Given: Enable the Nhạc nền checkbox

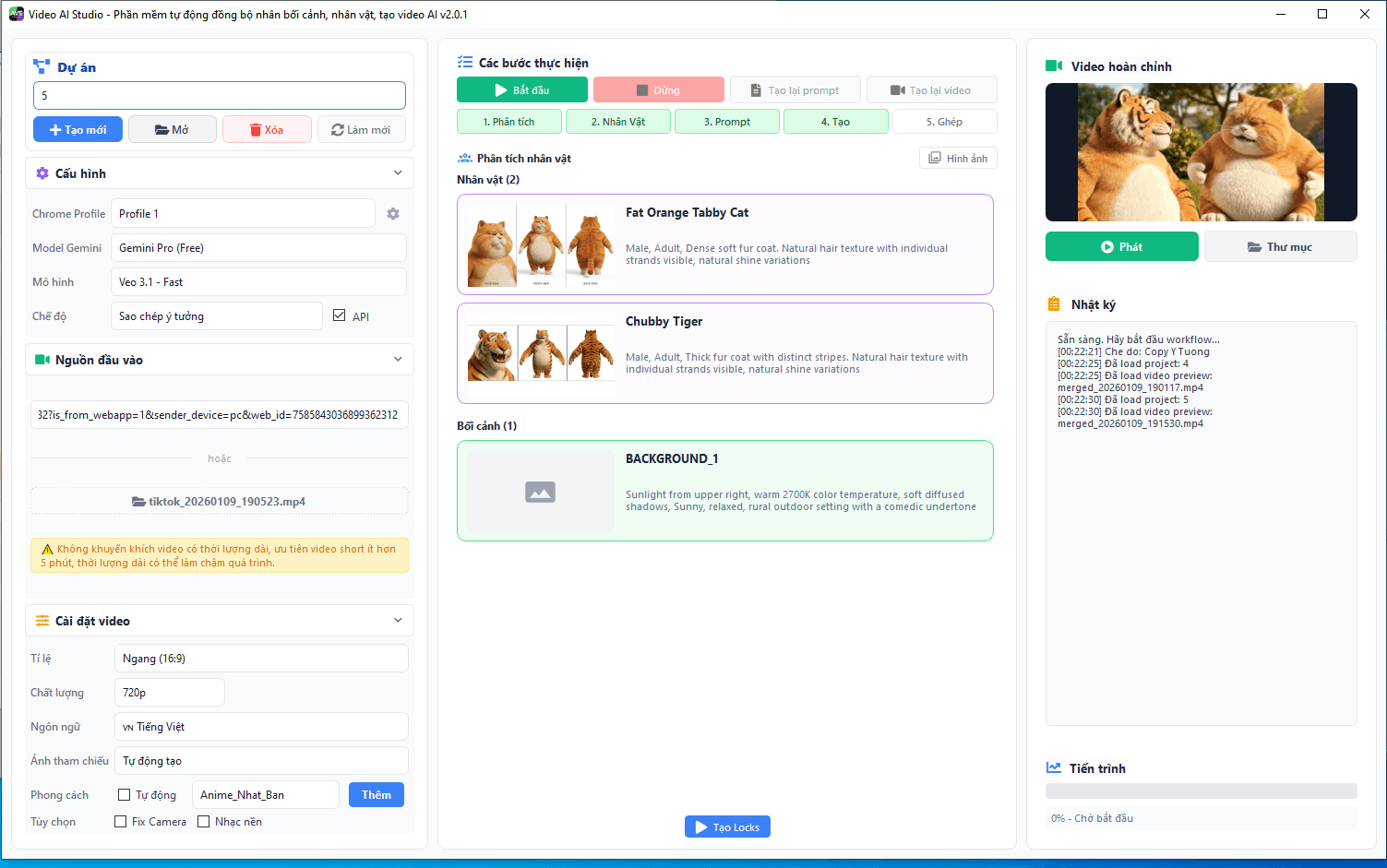Looking at the screenshot, I should coord(204,822).
